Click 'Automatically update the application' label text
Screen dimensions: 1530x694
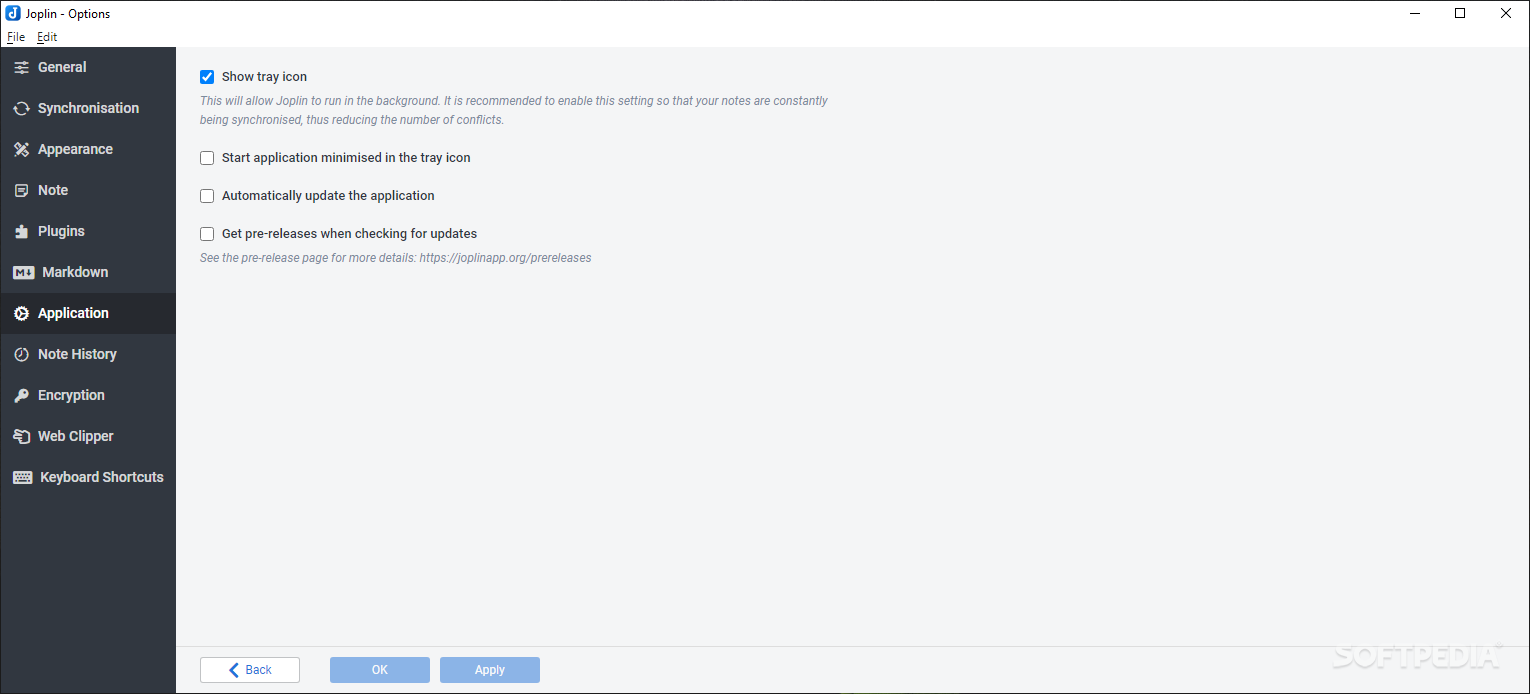pyautogui.click(x=328, y=195)
